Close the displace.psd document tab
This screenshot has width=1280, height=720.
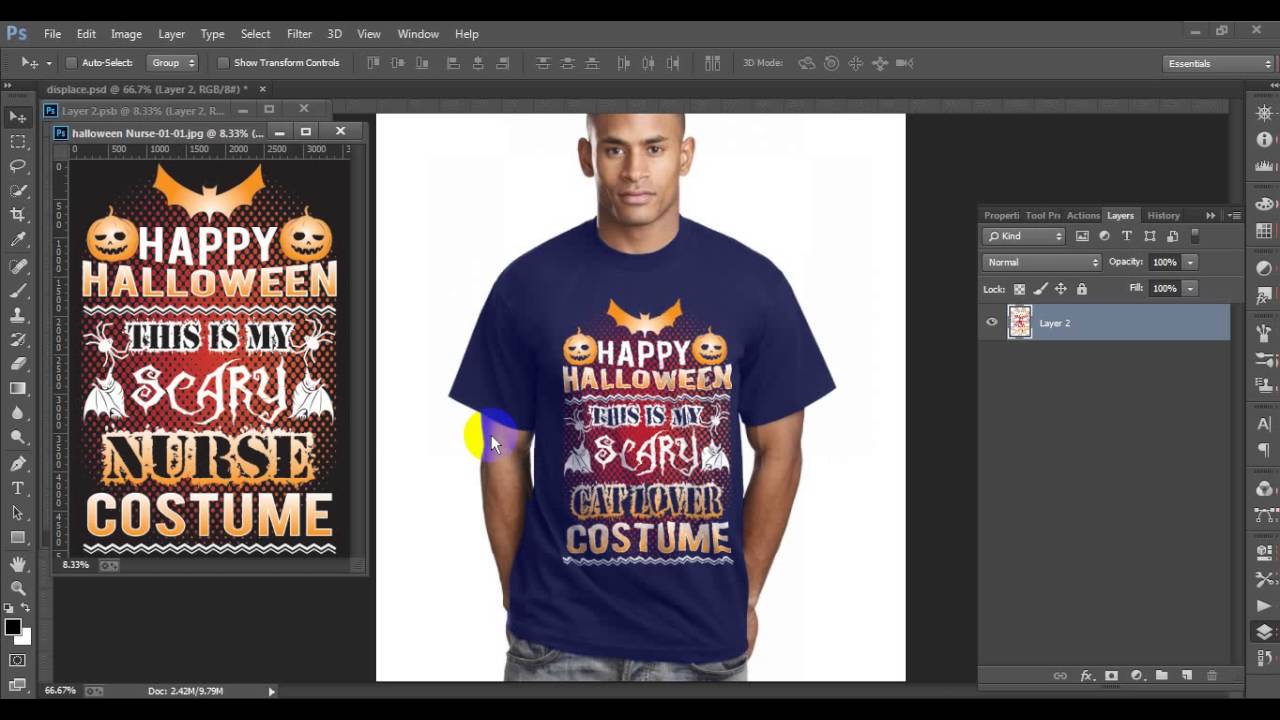pyautogui.click(x=263, y=89)
